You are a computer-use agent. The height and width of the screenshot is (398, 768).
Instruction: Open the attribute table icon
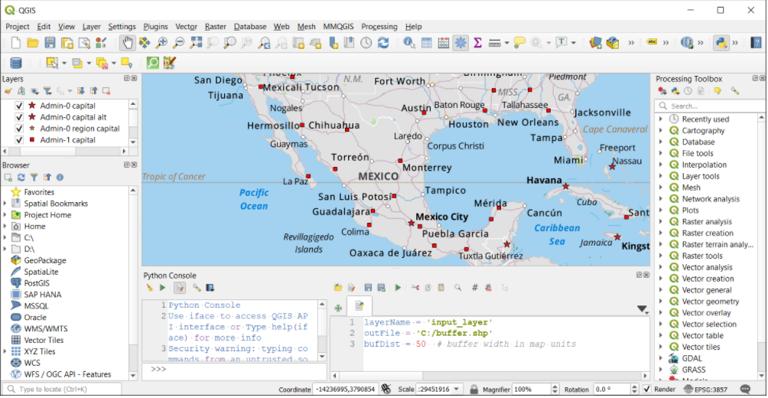coord(427,43)
